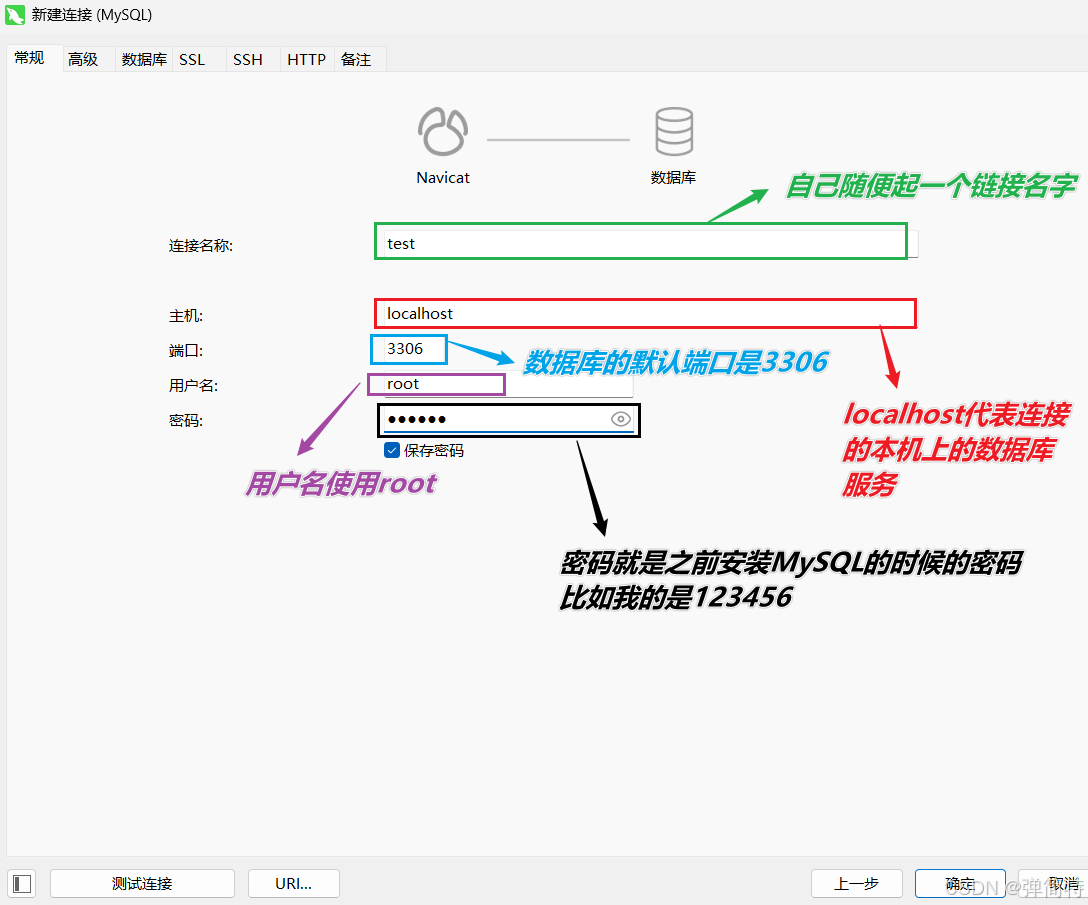Toggle the side panel icon at bottom left
This screenshot has width=1088, height=905.
pyautogui.click(x=22, y=883)
